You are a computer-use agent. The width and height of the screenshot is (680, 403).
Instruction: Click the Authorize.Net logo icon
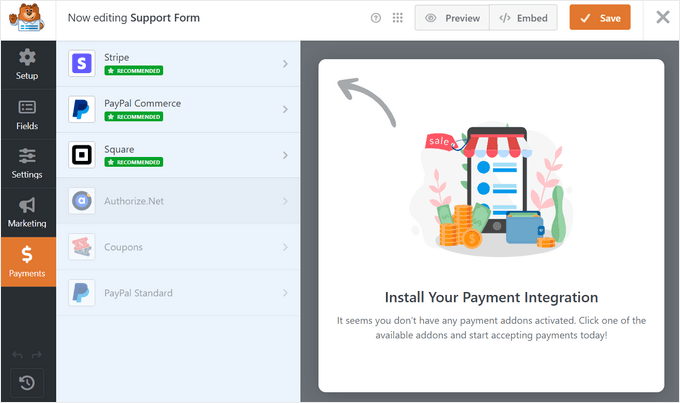pos(81,201)
